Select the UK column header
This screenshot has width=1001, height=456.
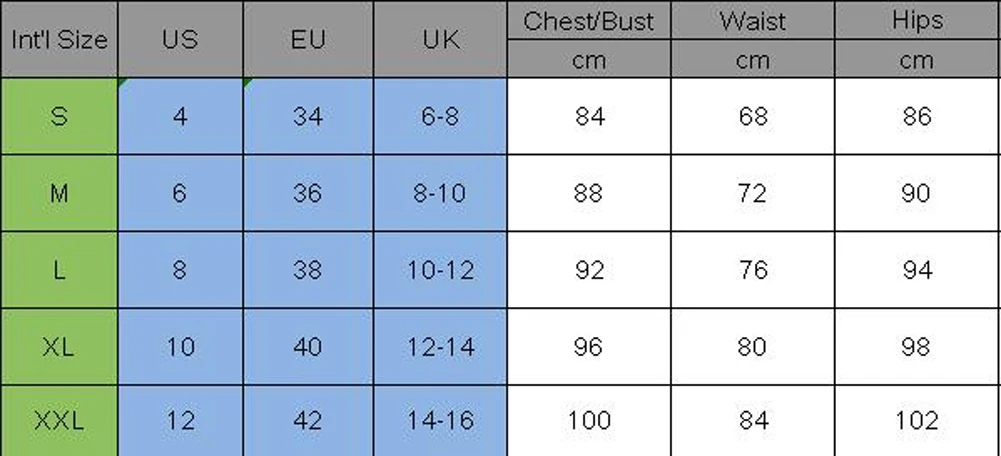pos(440,40)
